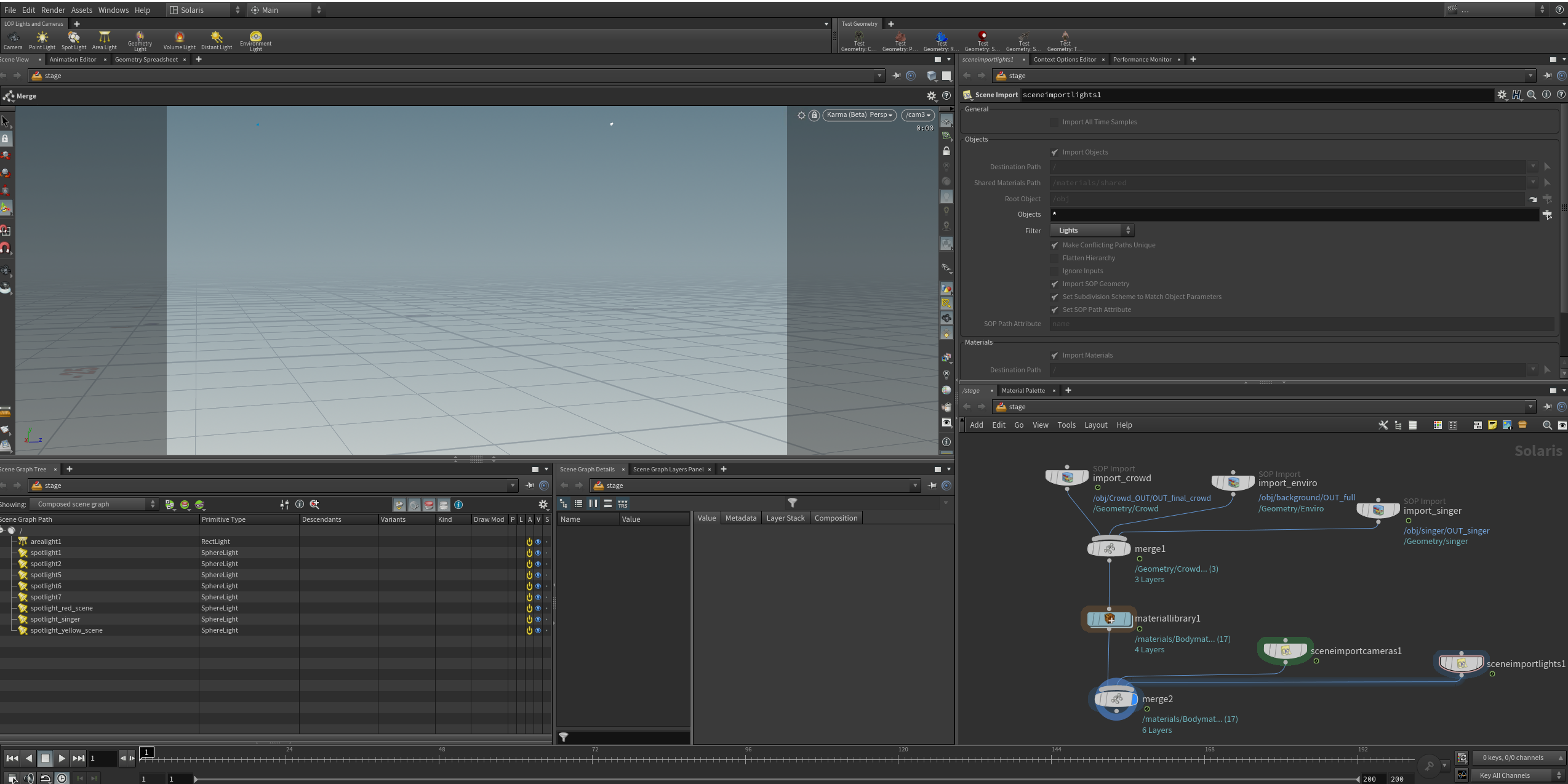Image resolution: width=1568 pixels, height=784 pixels.
Task: Select the Layer Stack tab button
Action: pos(785,518)
